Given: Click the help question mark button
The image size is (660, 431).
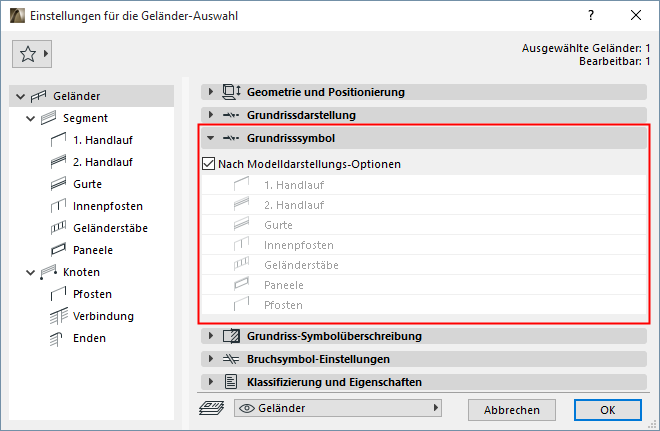Looking at the screenshot, I should click(592, 16).
